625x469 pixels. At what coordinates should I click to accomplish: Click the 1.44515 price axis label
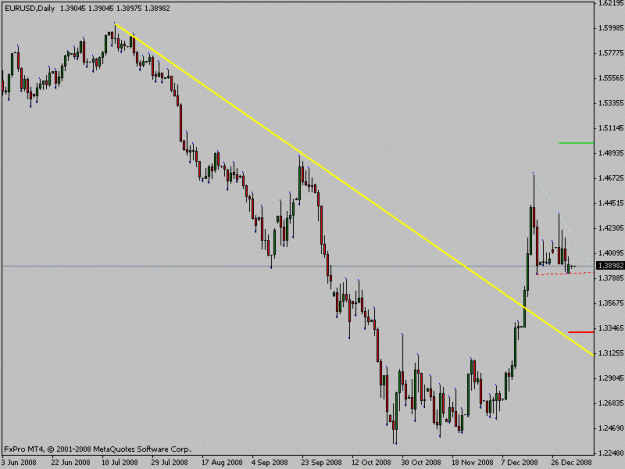(x=611, y=203)
